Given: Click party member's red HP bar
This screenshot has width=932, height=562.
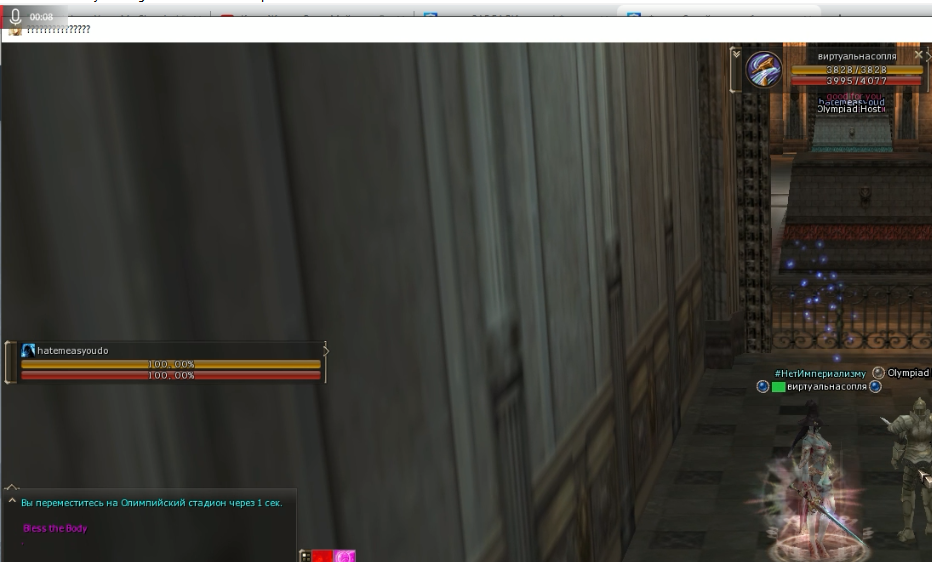Looking at the screenshot, I should click(170, 375).
